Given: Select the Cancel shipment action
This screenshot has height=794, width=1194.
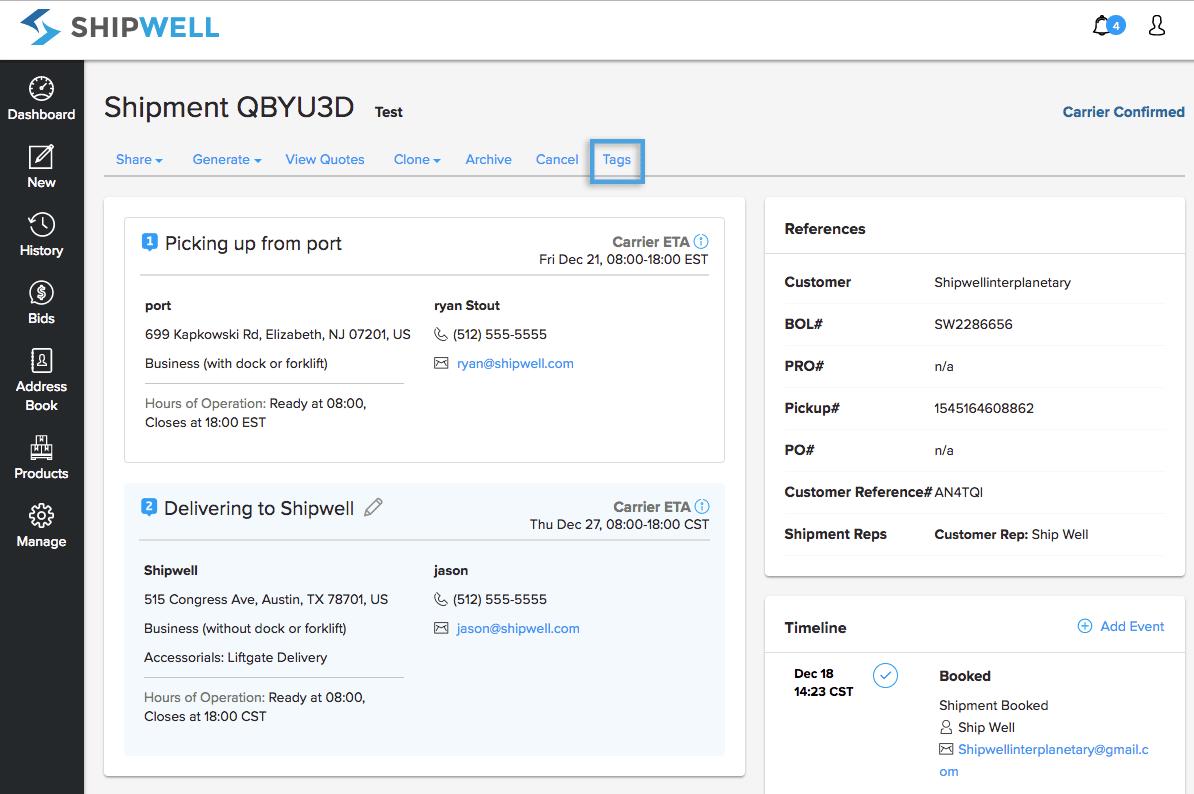Looking at the screenshot, I should pos(557,159).
